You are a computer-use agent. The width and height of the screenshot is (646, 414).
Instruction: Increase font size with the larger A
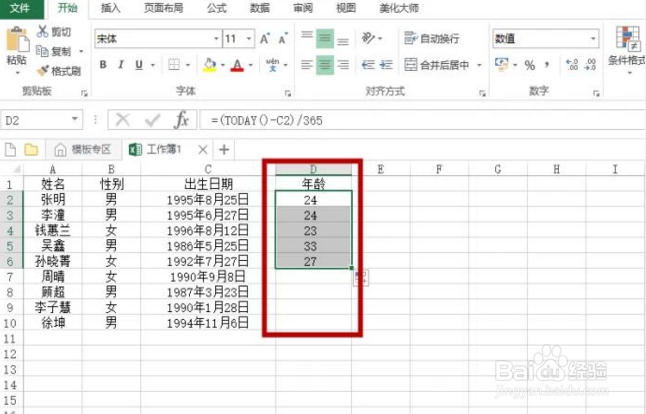pos(265,39)
